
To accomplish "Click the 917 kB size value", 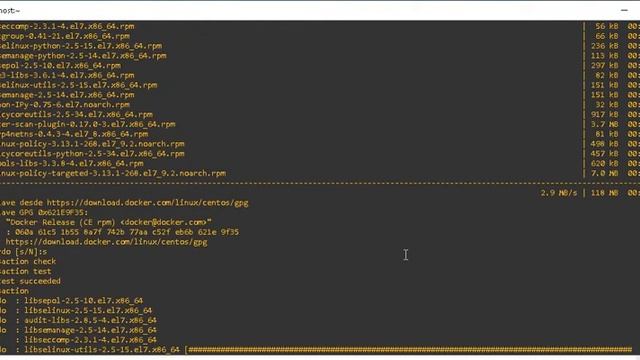I will 604,114.
